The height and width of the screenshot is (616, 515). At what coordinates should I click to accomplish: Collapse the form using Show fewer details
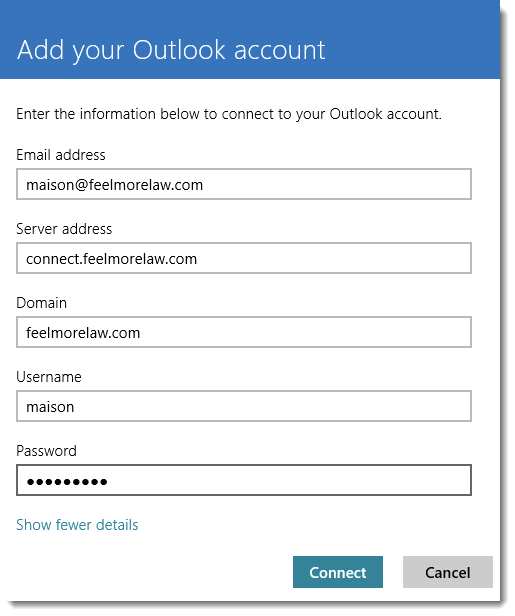77,525
